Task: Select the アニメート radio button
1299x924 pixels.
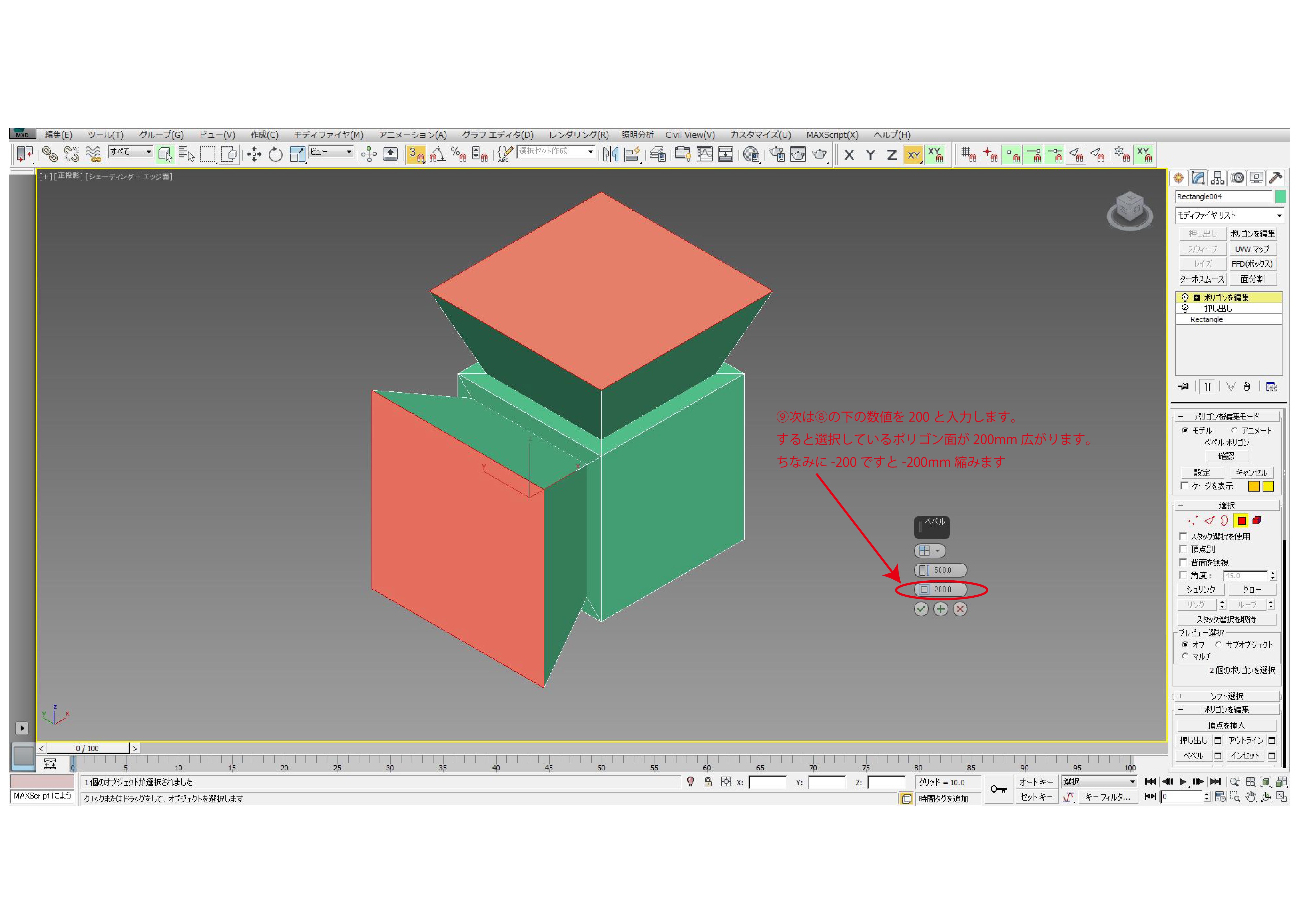Action: pyautogui.click(x=1234, y=431)
